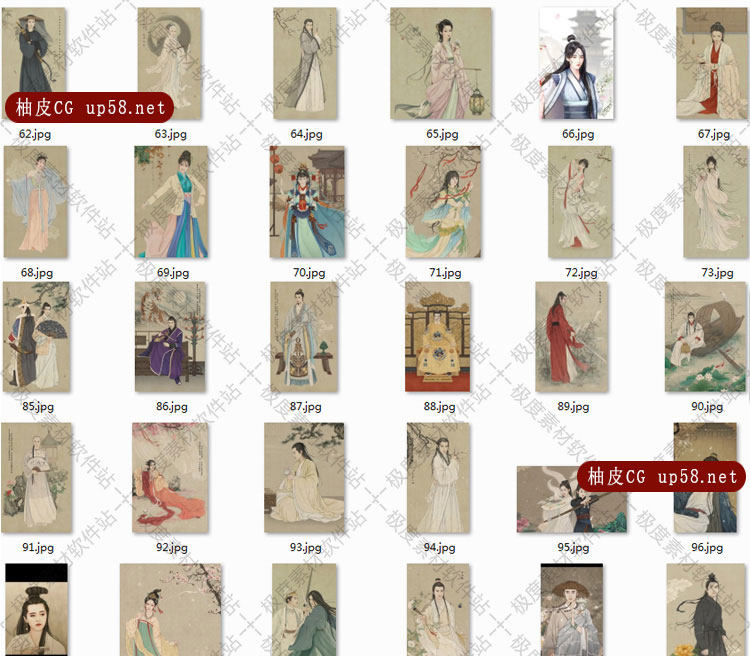
Task: Select the 91.jpg thumbnail
Action: (x=36, y=478)
